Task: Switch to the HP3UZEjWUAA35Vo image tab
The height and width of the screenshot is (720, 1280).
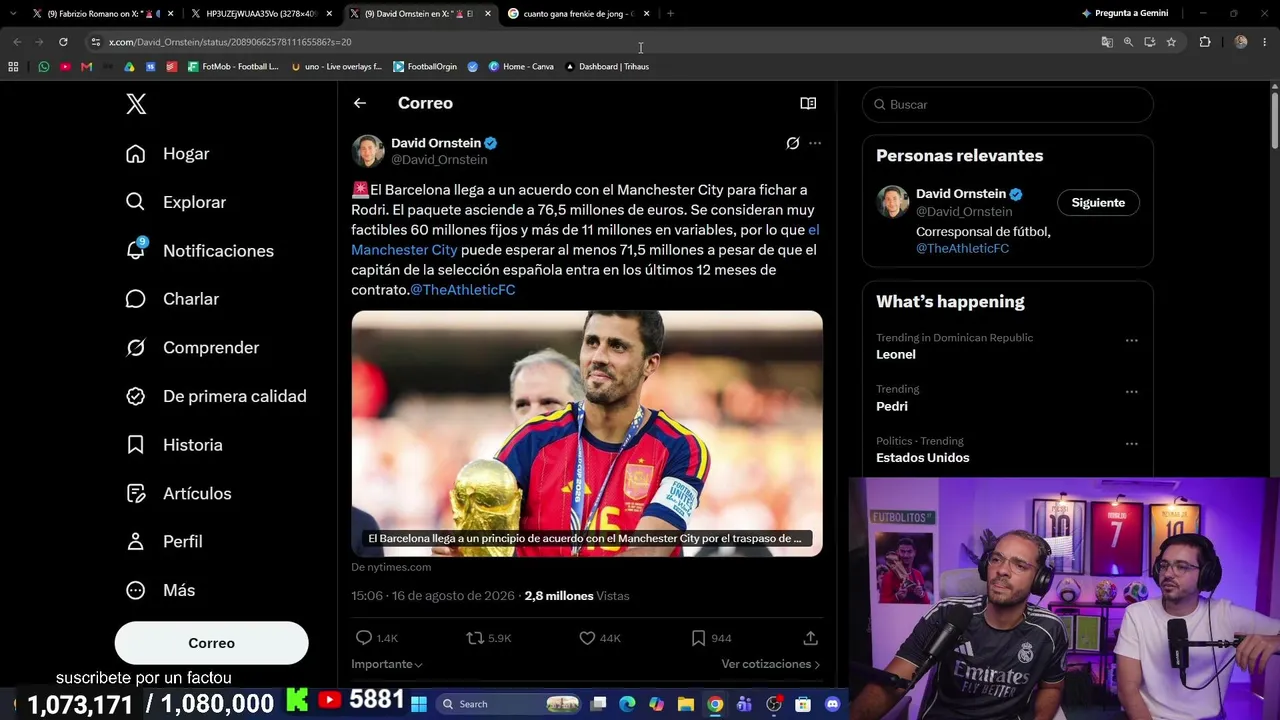Action: pyautogui.click(x=261, y=14)
